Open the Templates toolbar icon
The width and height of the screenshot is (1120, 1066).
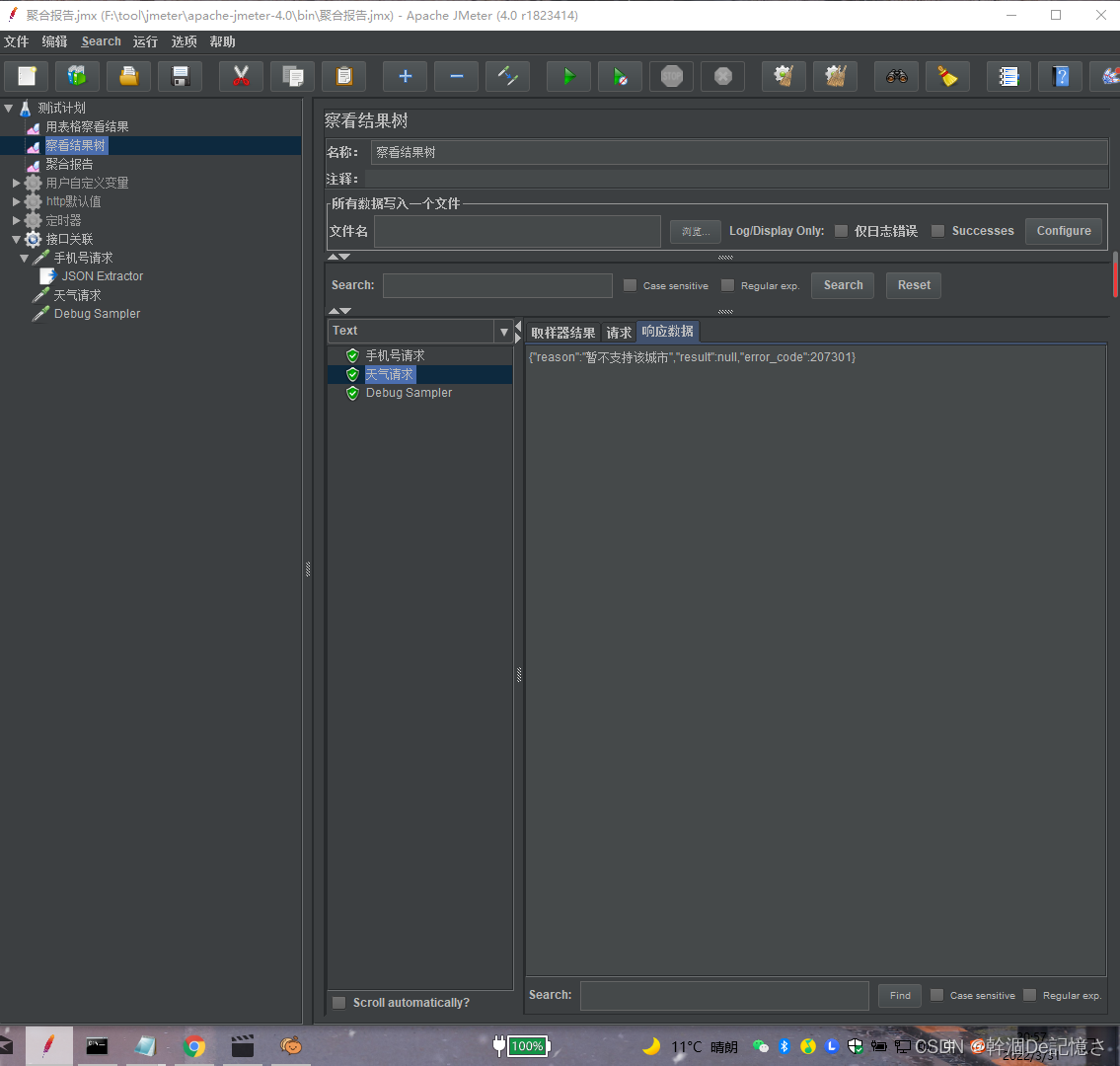click(77, 76)
